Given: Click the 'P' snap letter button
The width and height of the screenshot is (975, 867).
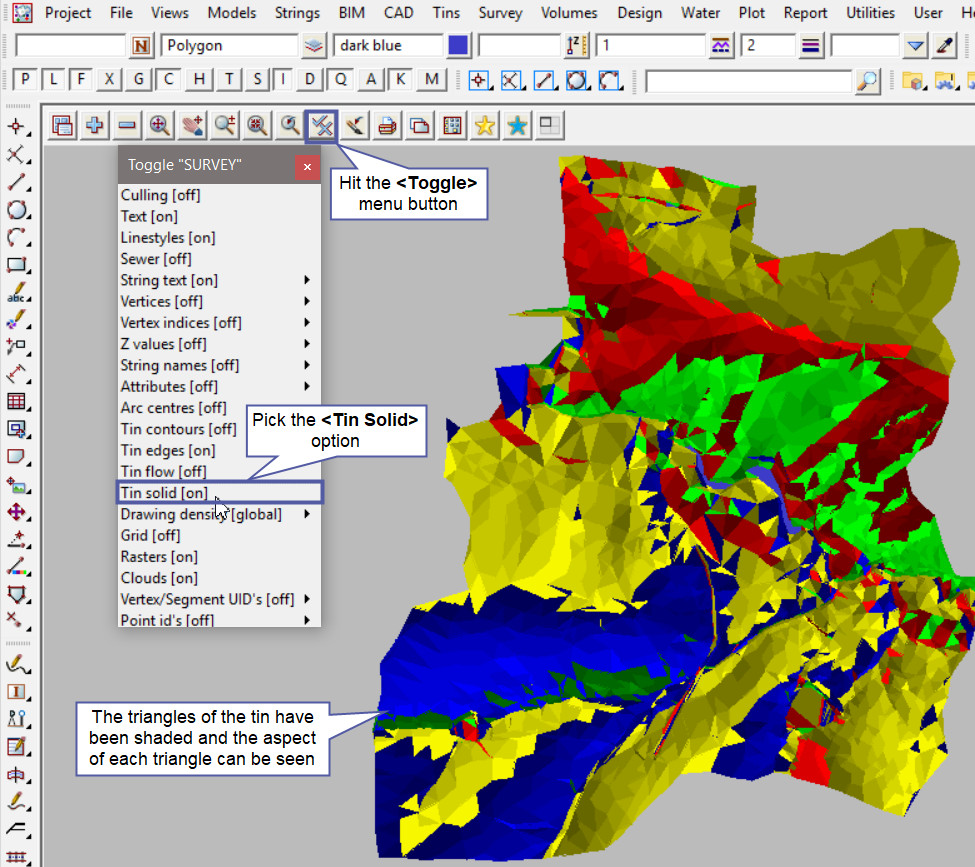Looking at the screenshot, I should (25, 80).
